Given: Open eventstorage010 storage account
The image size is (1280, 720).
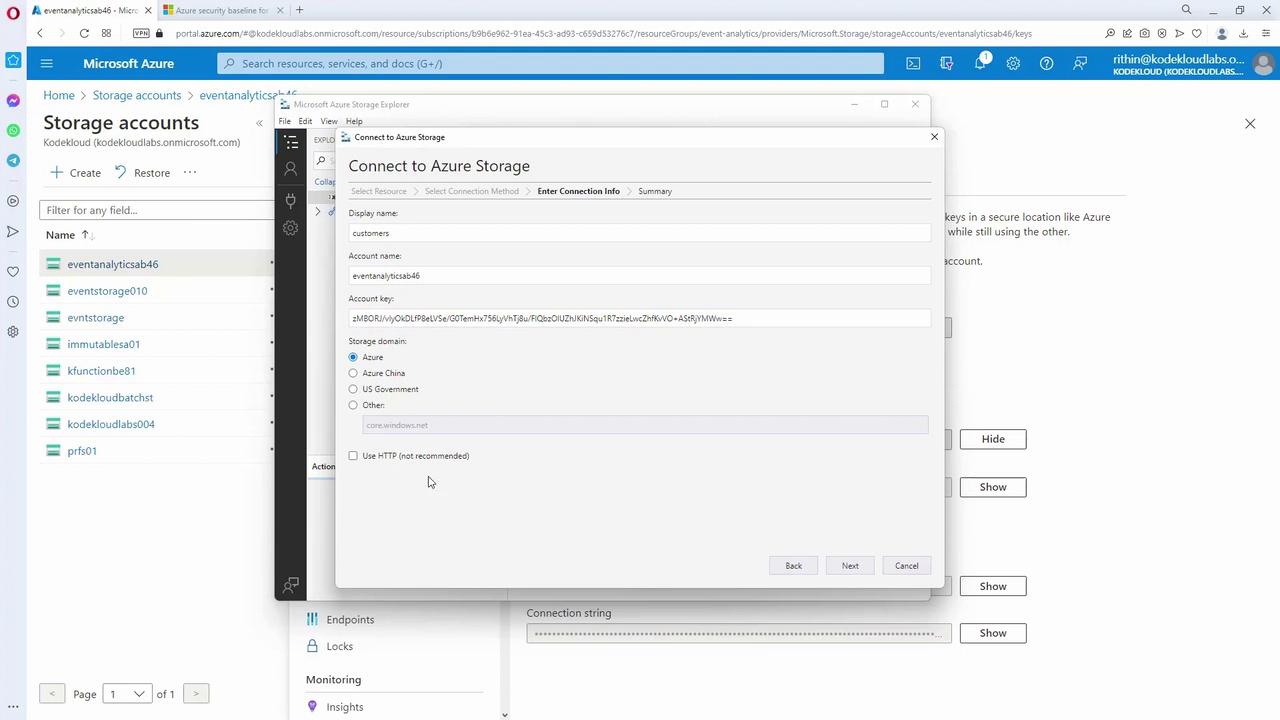Looking at the screenshot, I should [x=107, y=291].
